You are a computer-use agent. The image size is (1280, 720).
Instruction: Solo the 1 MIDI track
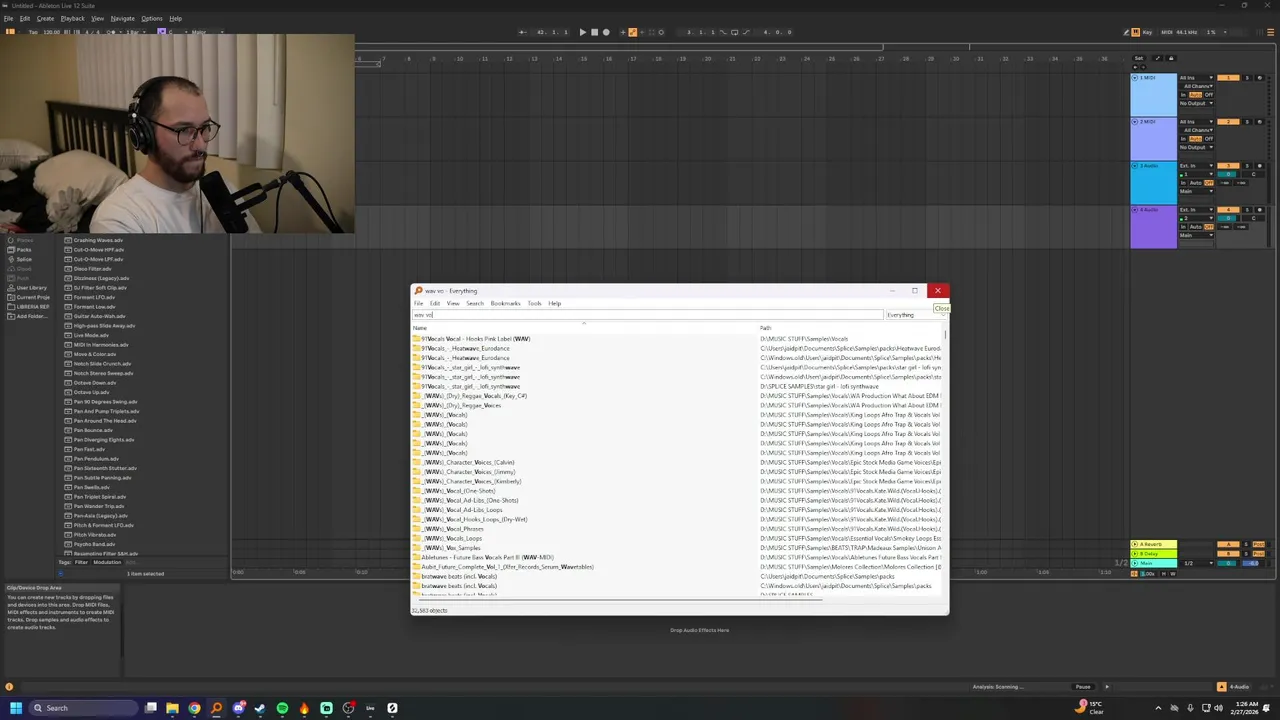(1247, 78)
